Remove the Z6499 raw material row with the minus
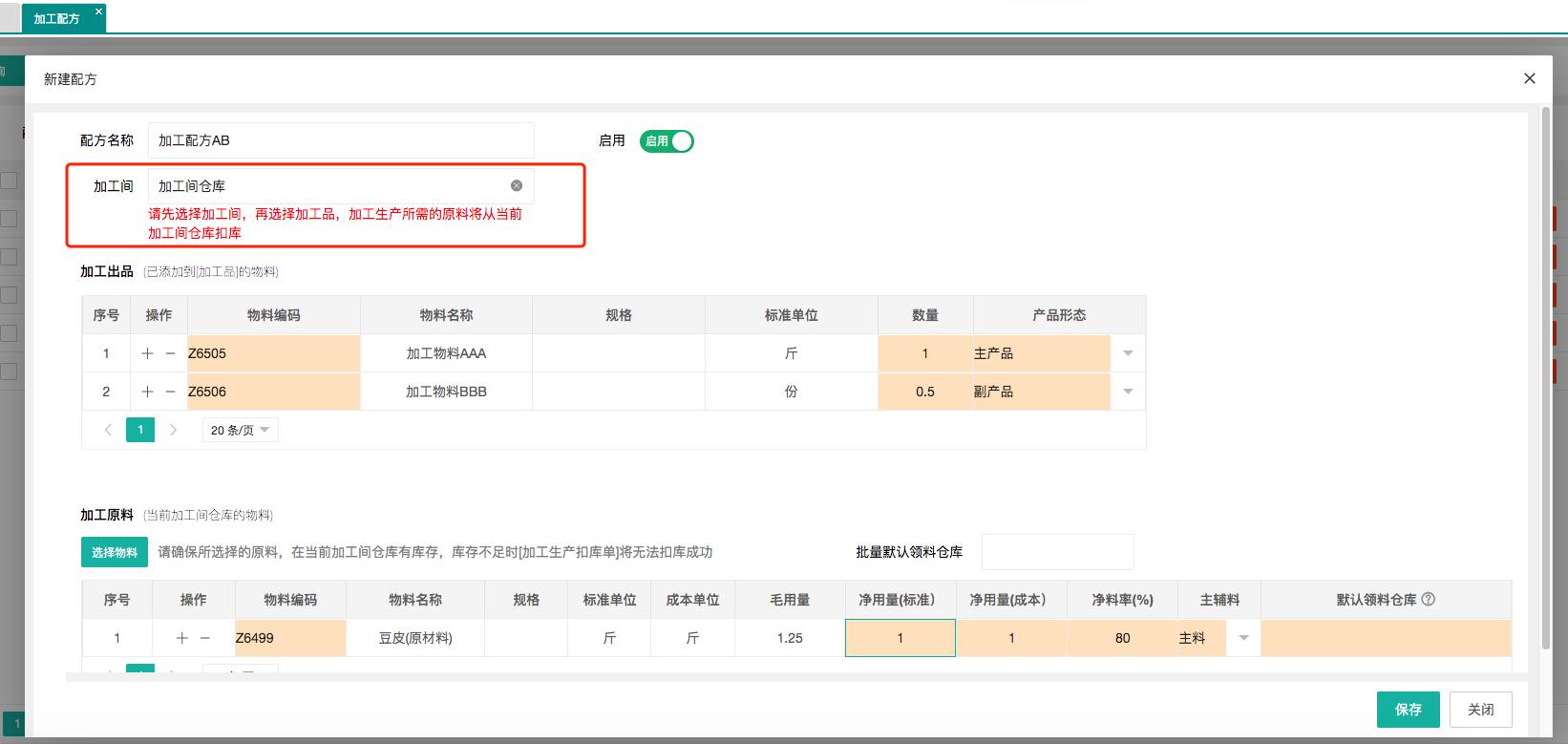The image size is (1568, 744). point(205,638)
